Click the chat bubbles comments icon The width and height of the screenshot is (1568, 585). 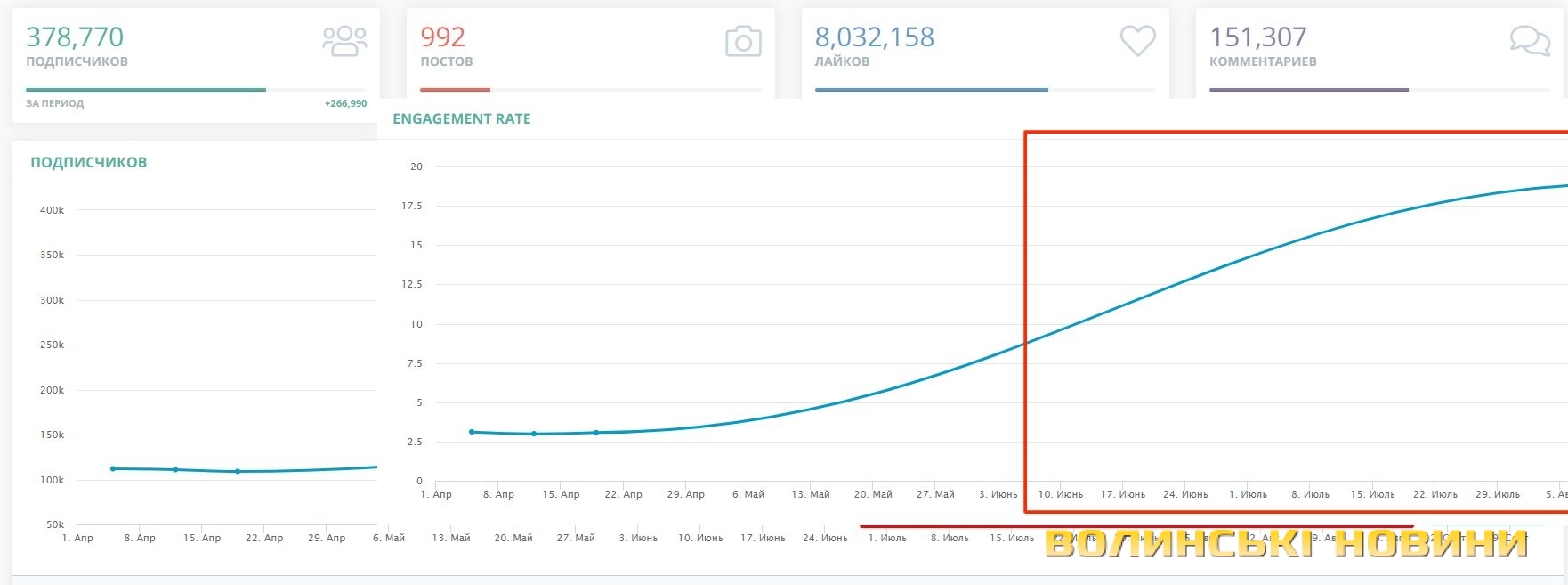[x=1530, y=41]
